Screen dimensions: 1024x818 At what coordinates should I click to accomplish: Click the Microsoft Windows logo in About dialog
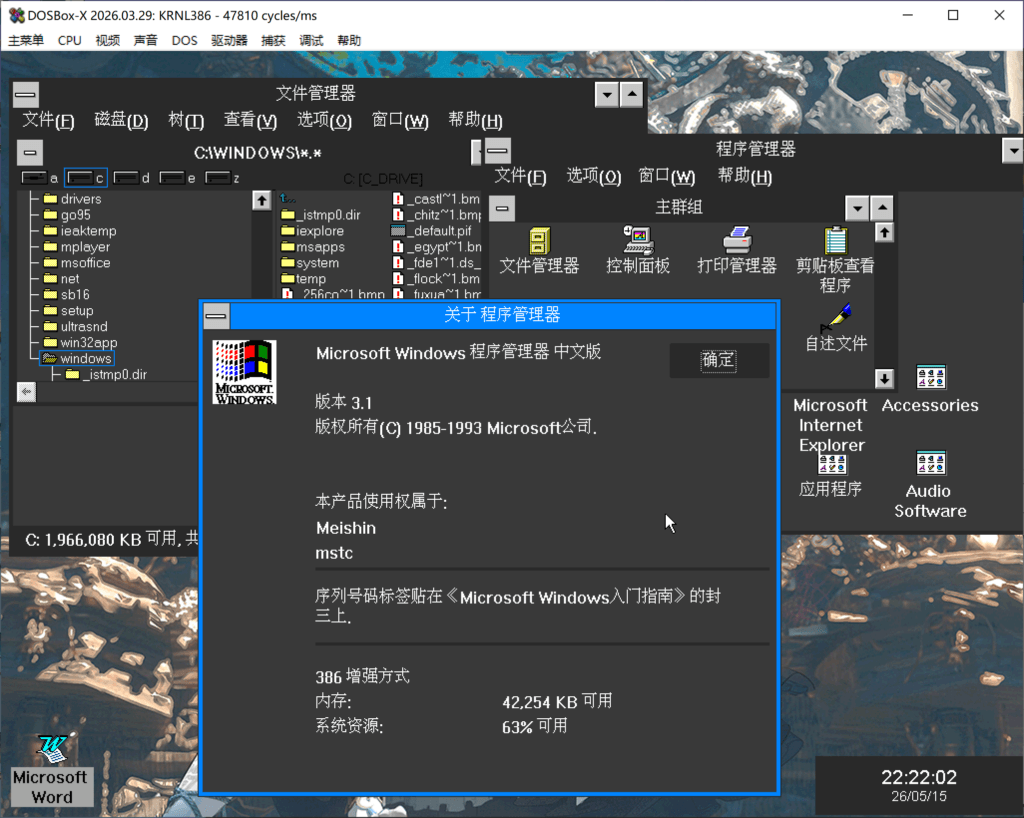coord(245,372)
